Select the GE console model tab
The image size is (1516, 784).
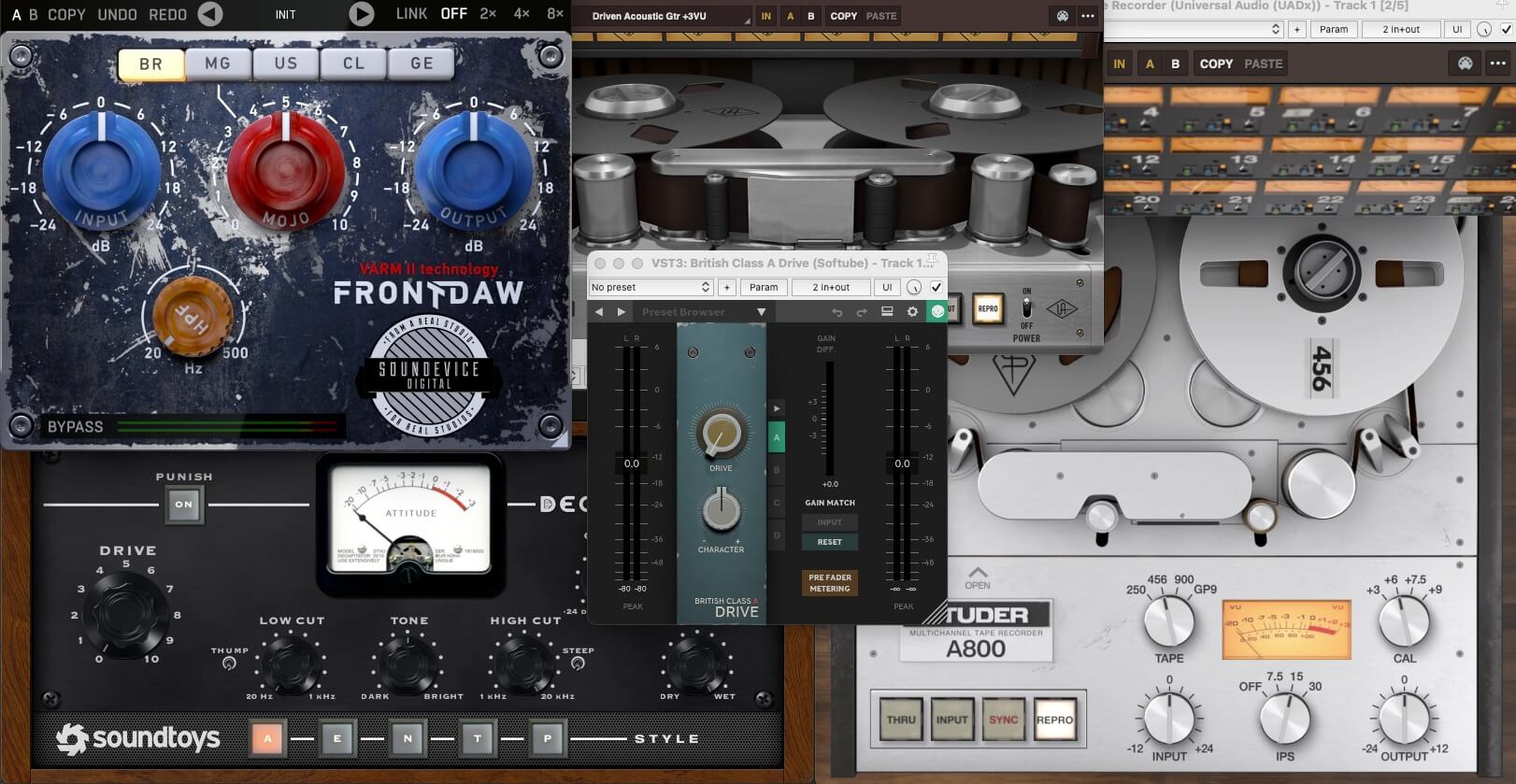(x=422, y=64)
